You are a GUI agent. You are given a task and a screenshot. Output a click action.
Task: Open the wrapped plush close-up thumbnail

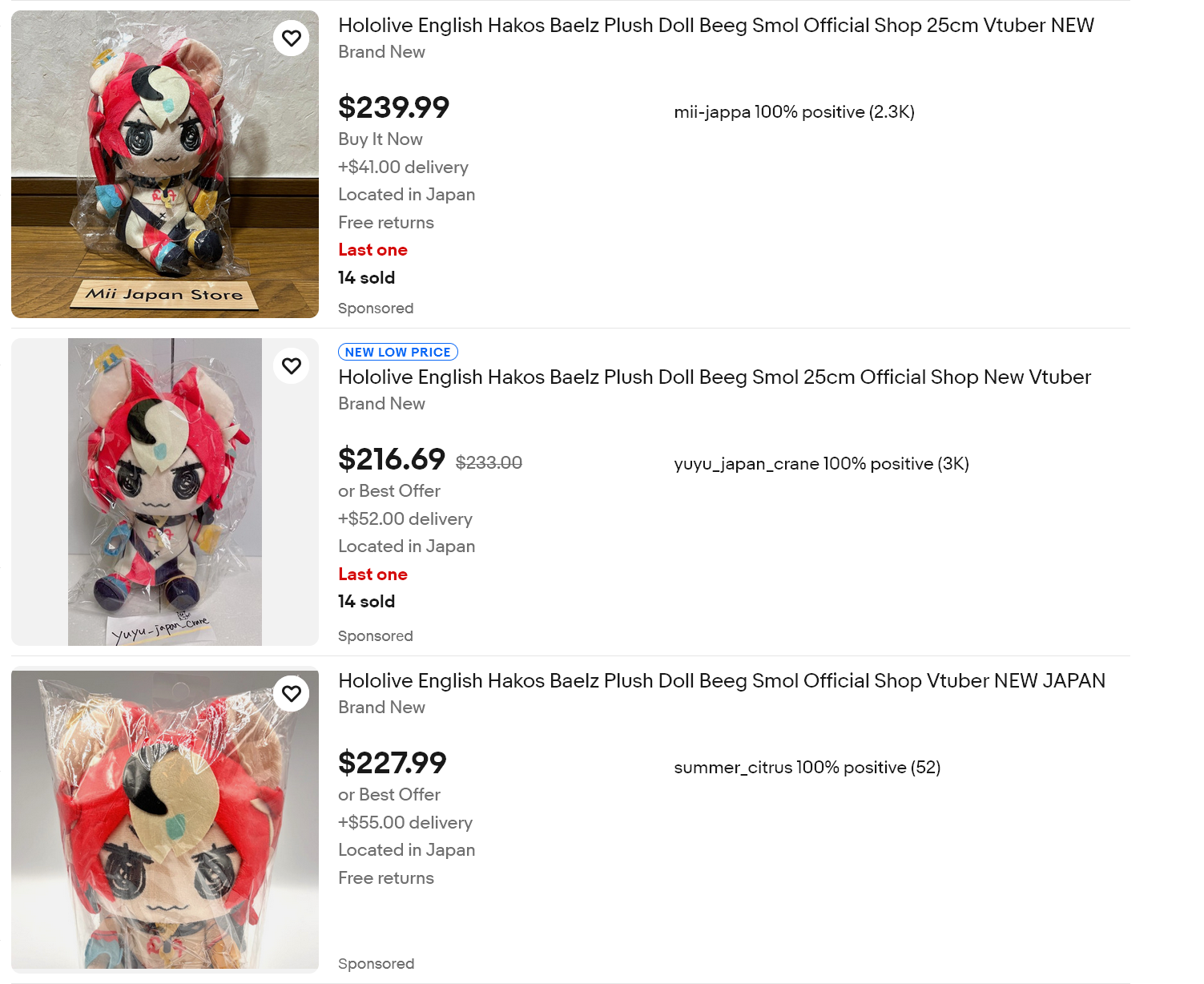[x=165, y=820]
